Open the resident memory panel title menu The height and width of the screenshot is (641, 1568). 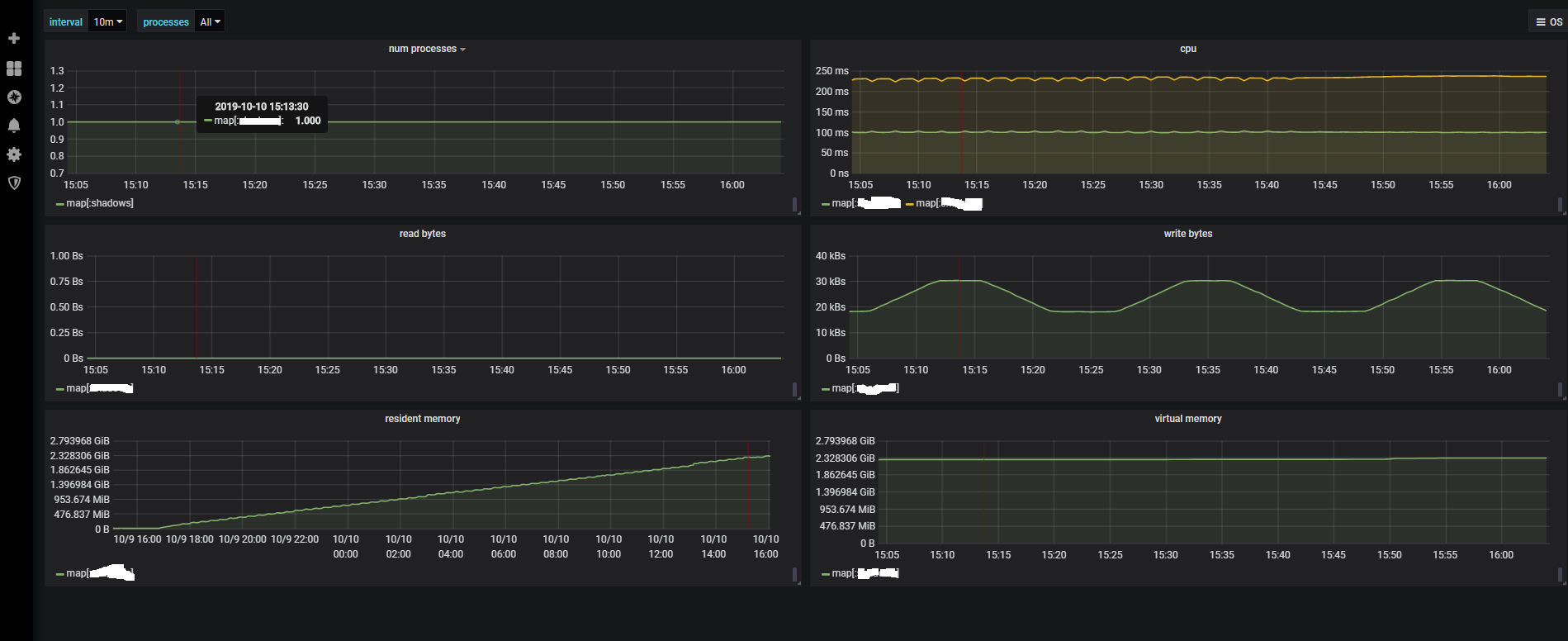click(x=422, y=419)
